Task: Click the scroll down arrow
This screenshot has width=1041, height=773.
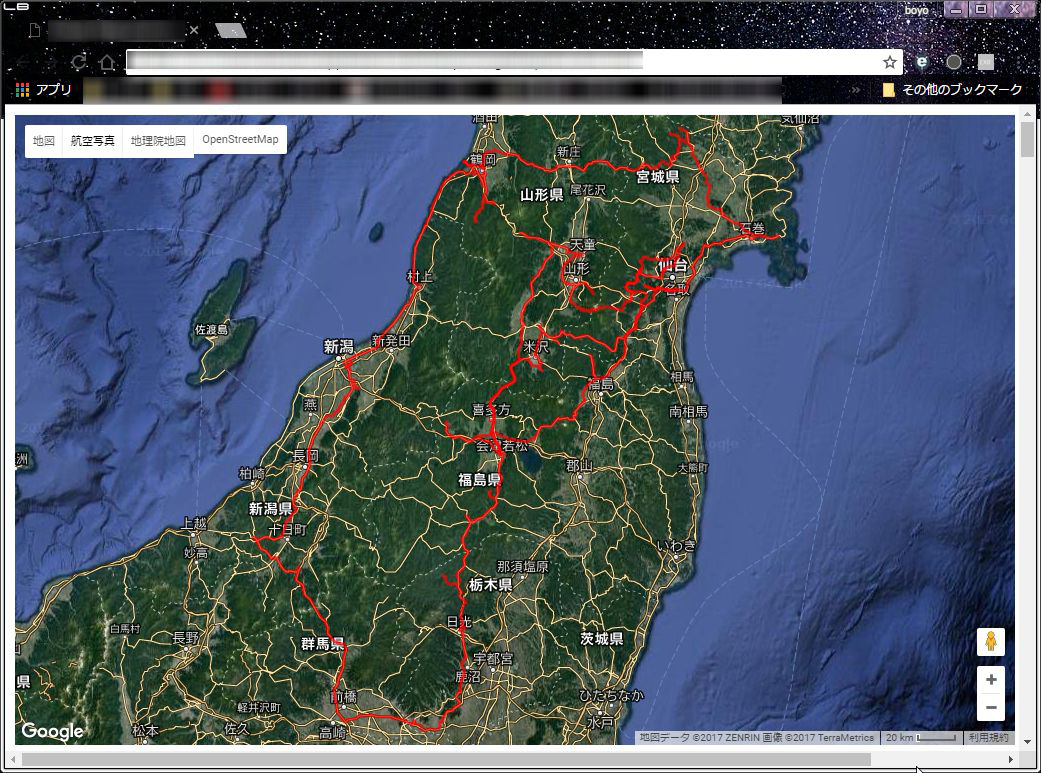Action: coord(1028,742)
